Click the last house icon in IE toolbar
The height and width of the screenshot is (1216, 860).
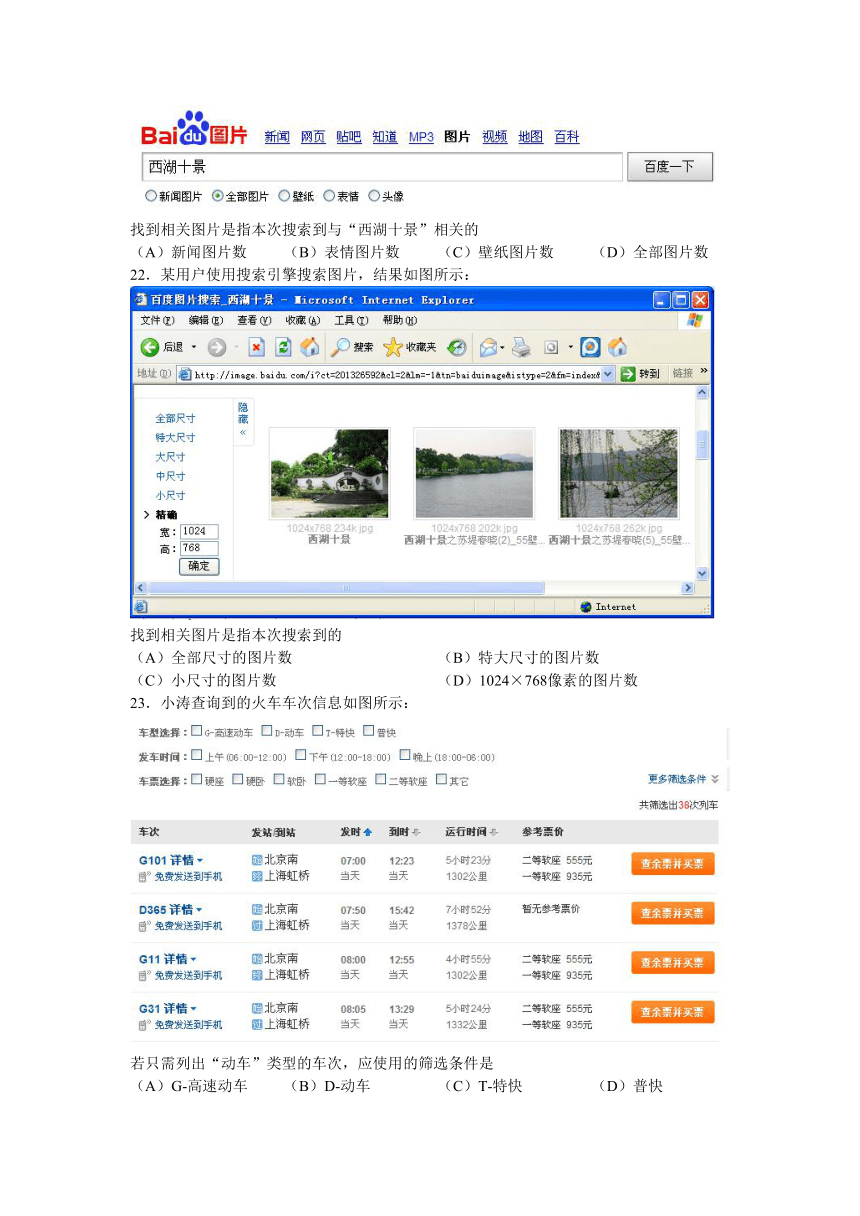coord(618,347)
